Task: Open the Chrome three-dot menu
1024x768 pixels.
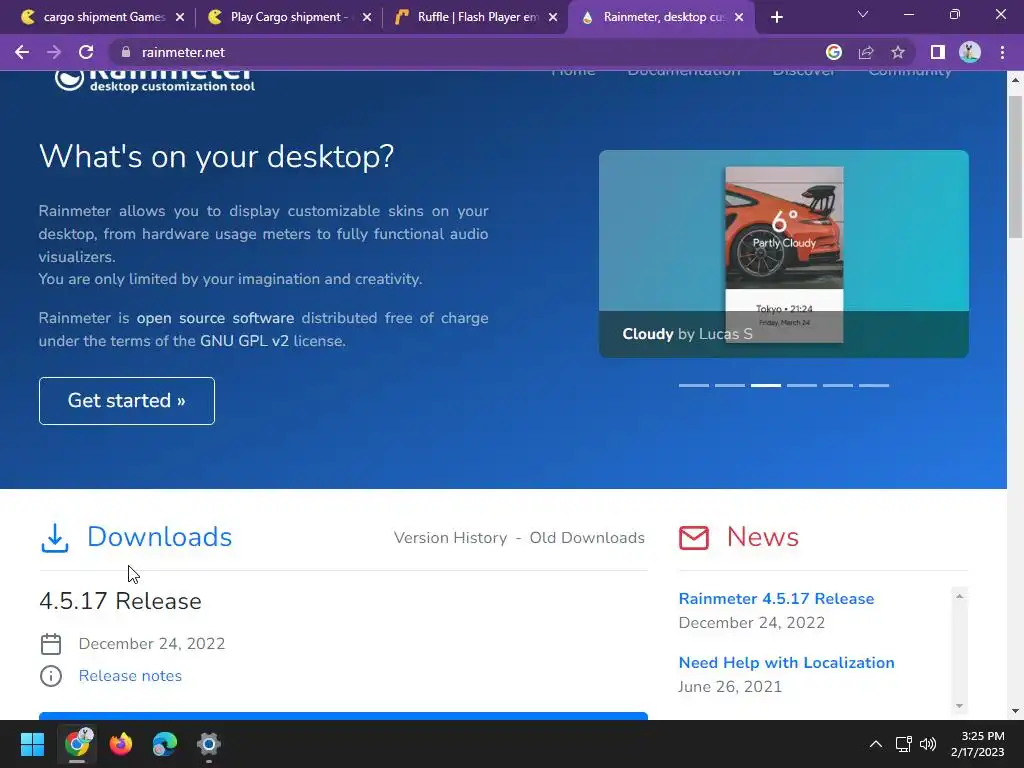Action: pyautogui.click(x=1002, y=52)
